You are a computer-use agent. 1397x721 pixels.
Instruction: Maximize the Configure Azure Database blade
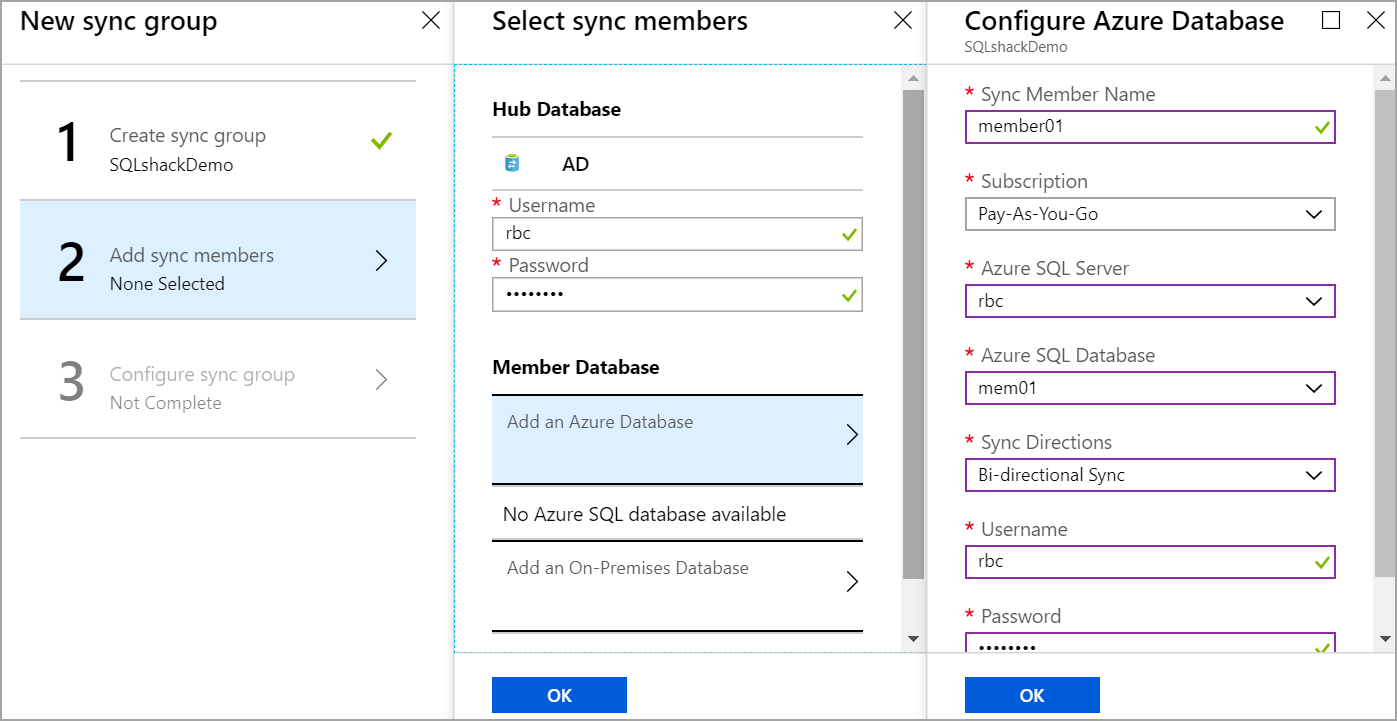pos(1331,21)
